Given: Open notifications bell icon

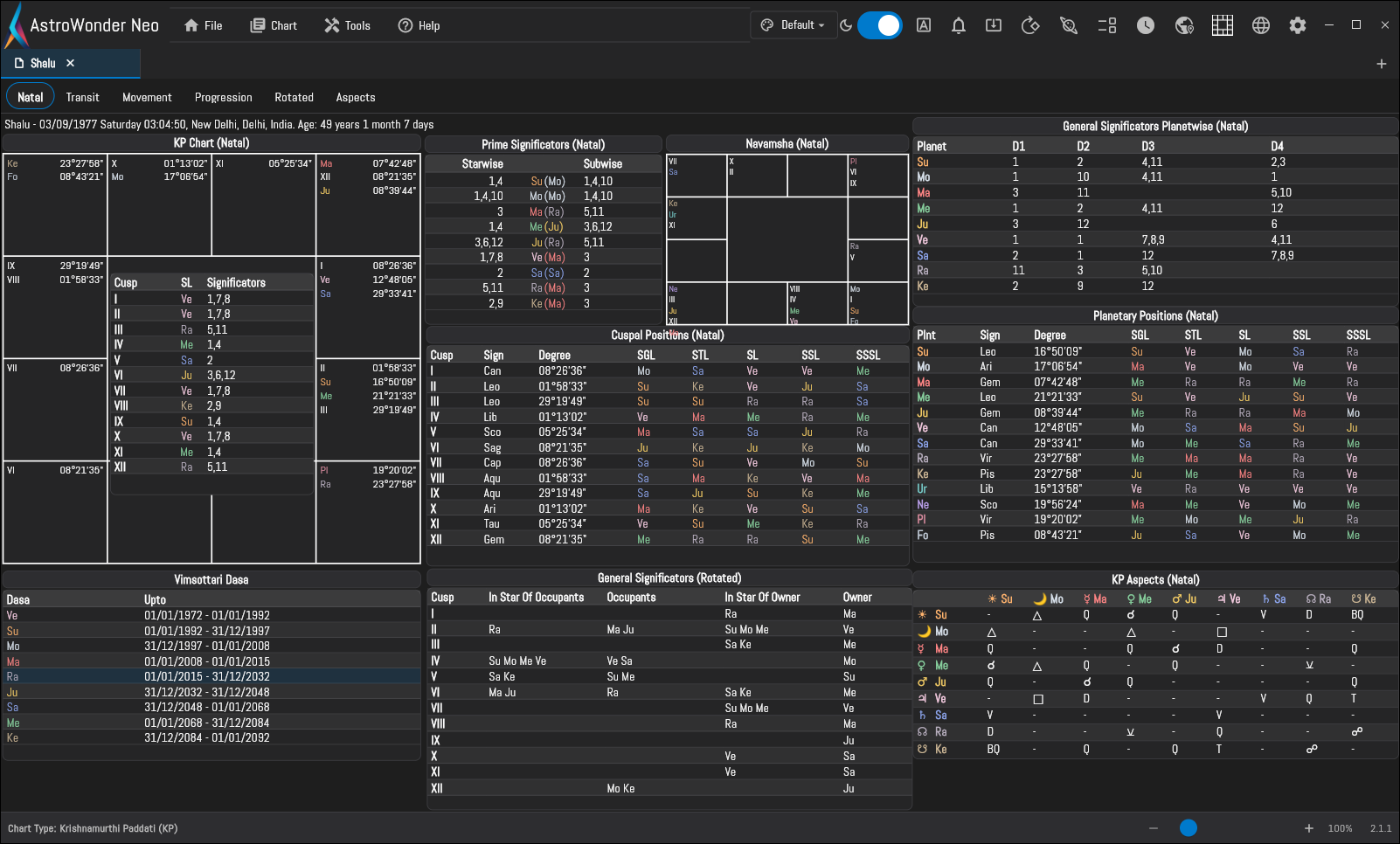Looking at the screenshot, I should (959, 25).
